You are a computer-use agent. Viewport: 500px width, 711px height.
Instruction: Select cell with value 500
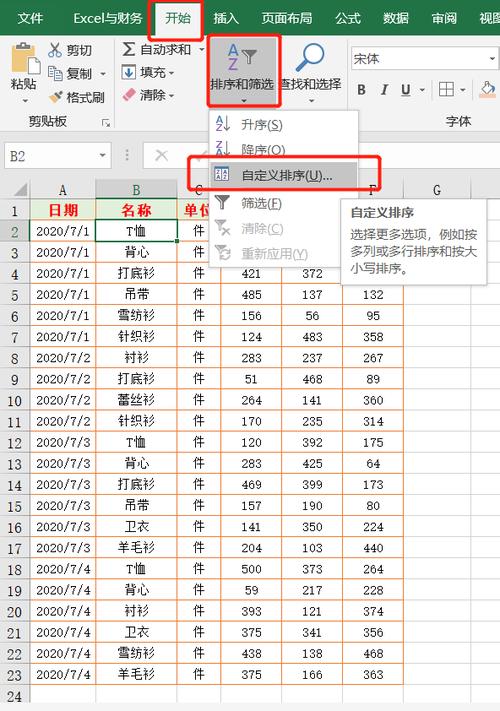click(x=251, y=569)
